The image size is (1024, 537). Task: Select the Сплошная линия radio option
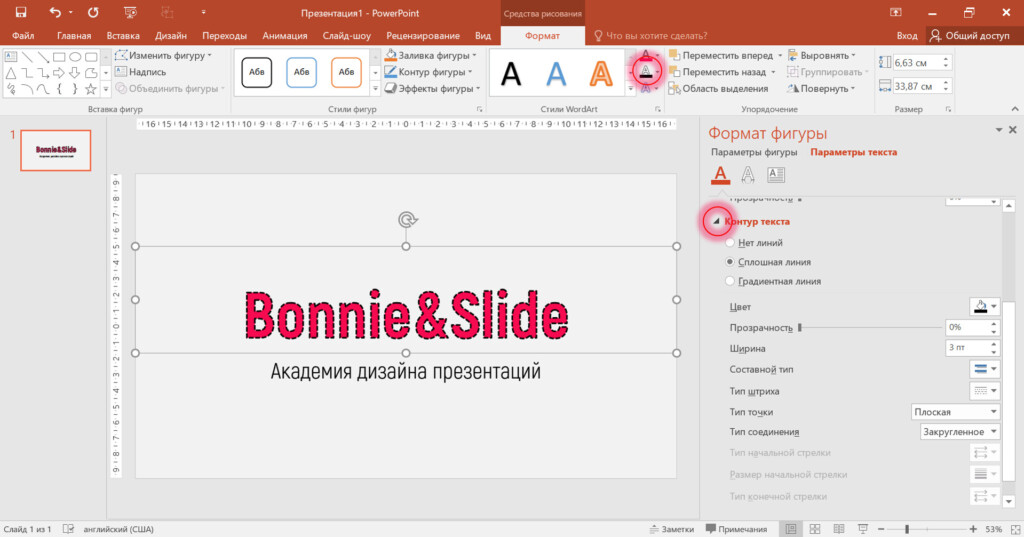[x=731, y=262]
